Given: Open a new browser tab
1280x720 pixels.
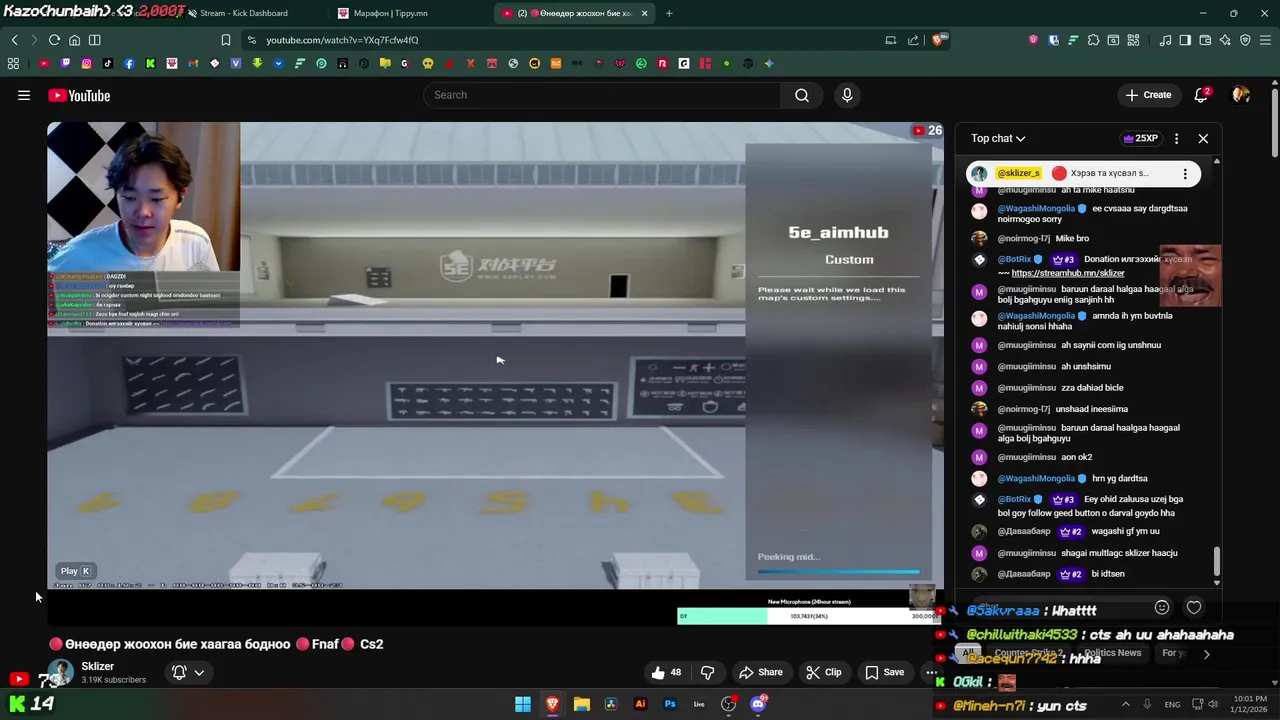Looking at the screenshot, I should pyautogui.click(x=669, y=13).
